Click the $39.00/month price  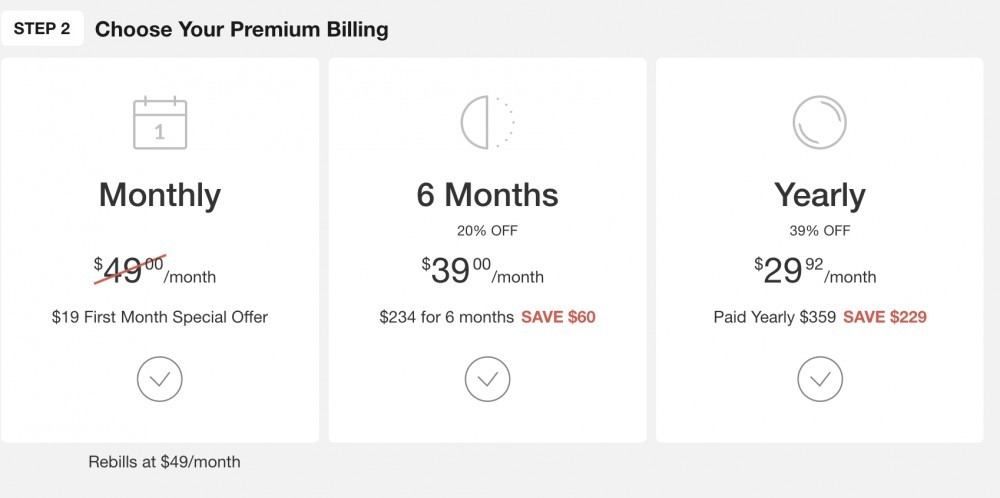click(x=483, y=270)
